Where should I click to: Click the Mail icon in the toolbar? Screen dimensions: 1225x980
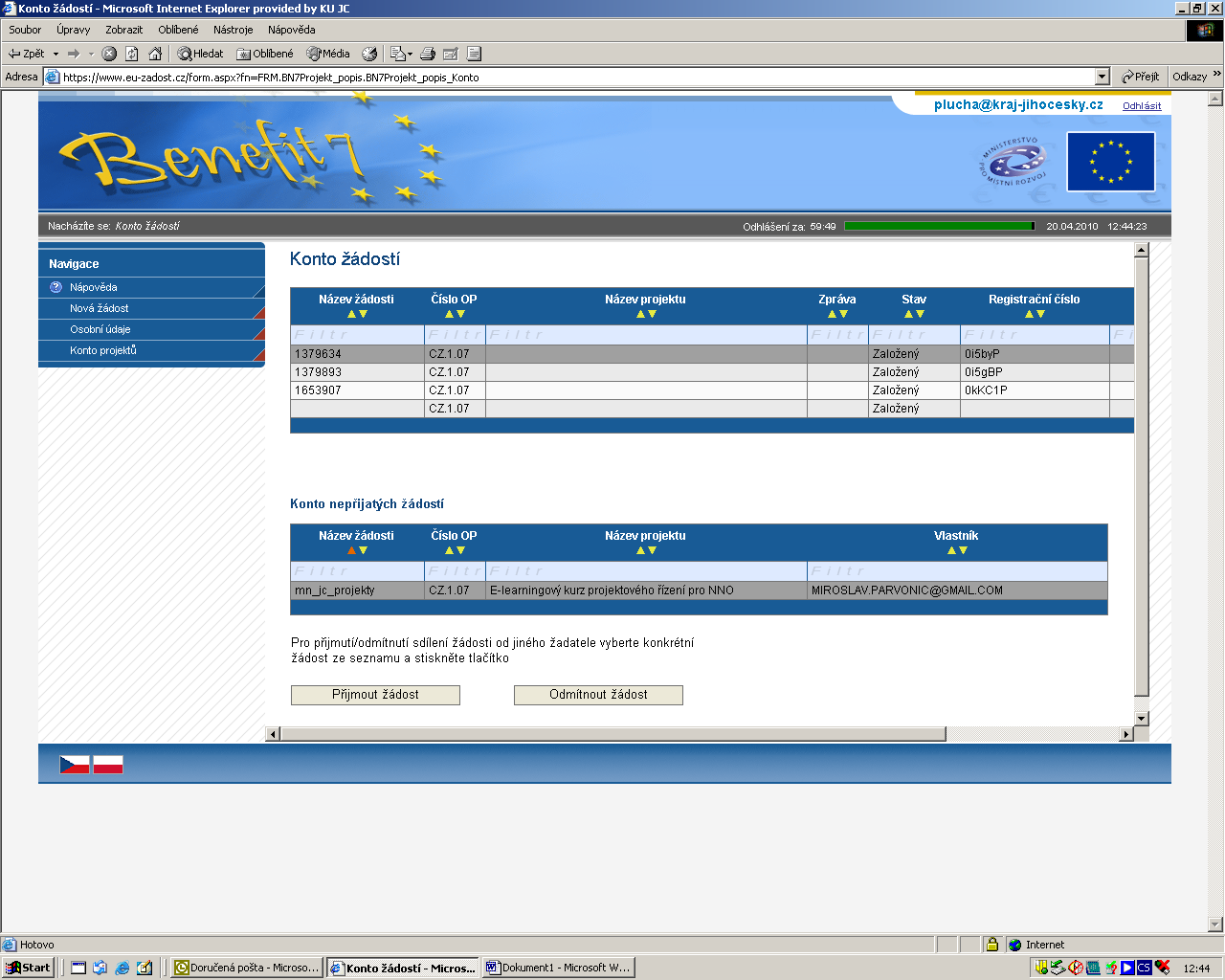coord(400,54)
